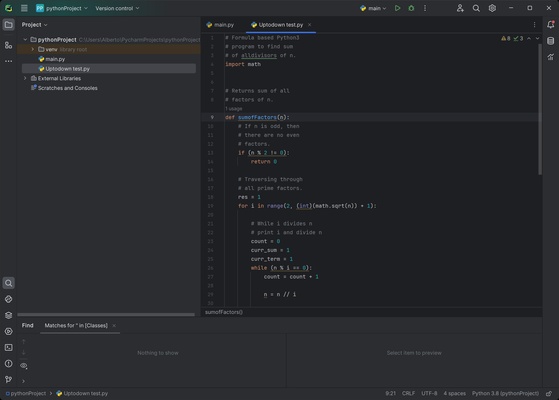This screenshot has height=400, width=559.
Task: Click the sumofFactors function name
Action: [x=257, y=117]
